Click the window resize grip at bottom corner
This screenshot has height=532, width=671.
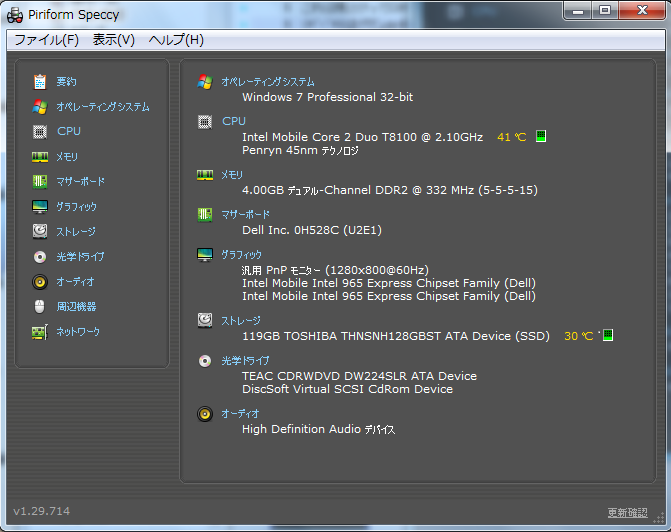(659, 518)
